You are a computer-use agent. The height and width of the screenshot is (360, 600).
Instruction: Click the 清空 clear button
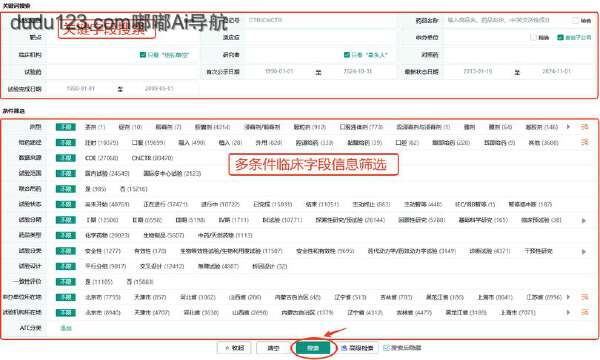pyautogui.click(x=273, y=348)
